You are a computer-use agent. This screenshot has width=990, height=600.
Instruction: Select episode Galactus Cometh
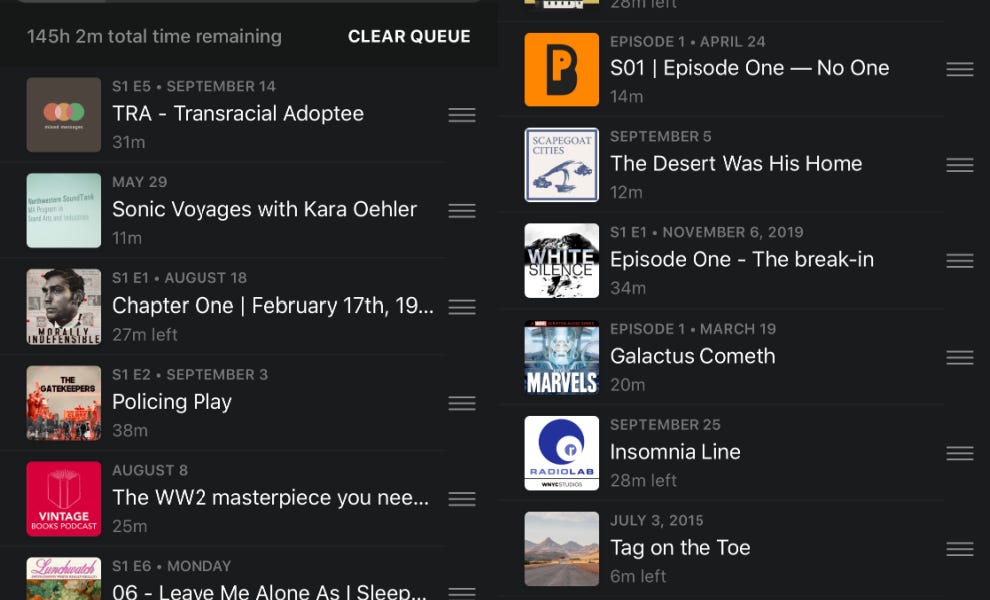693,356
